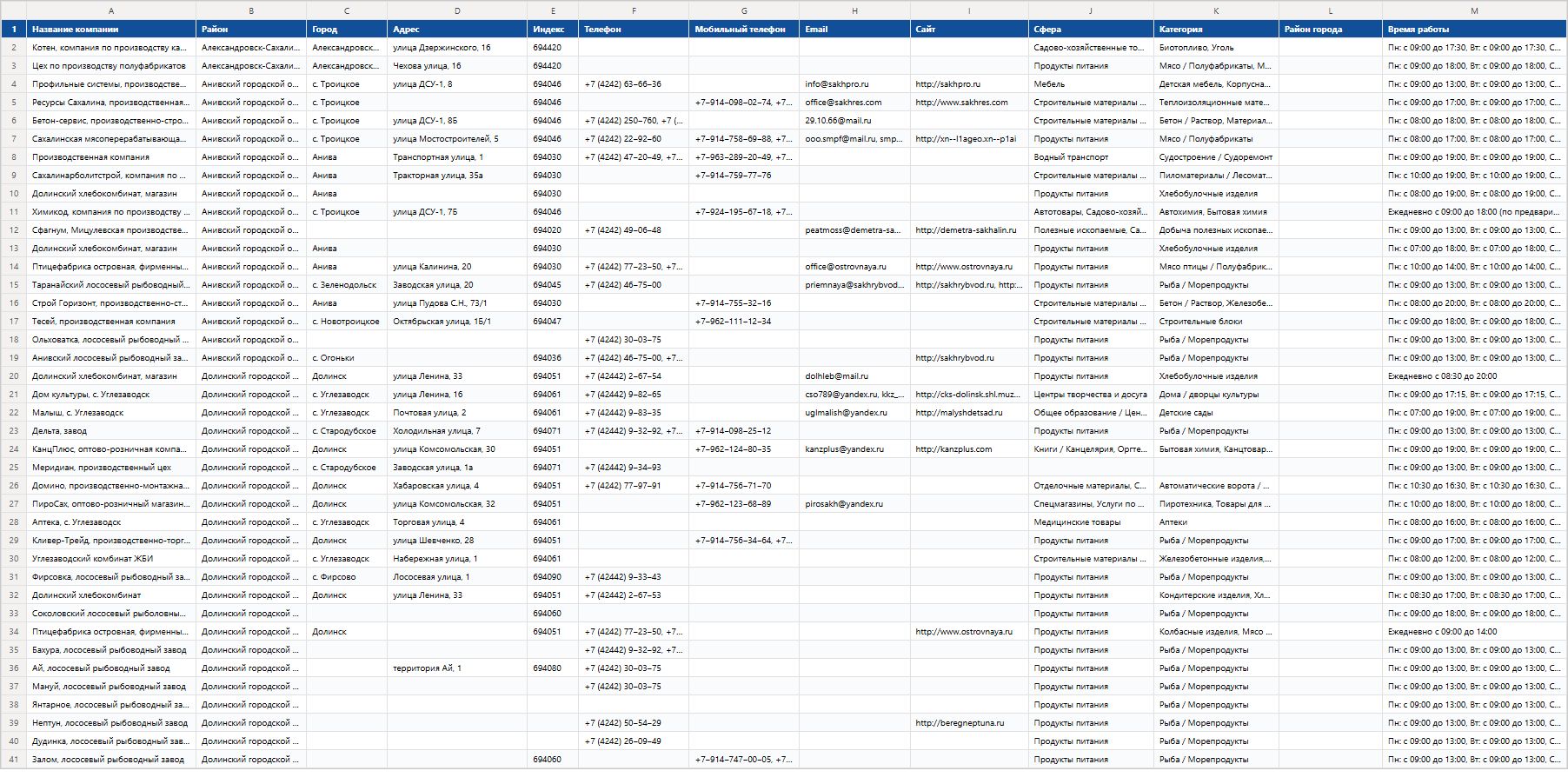The height and width of the screenshot is (784, 1568).
Task: Select the site cell 'http://beregneptuna.ru'
Action: click(x=969, y=723)
